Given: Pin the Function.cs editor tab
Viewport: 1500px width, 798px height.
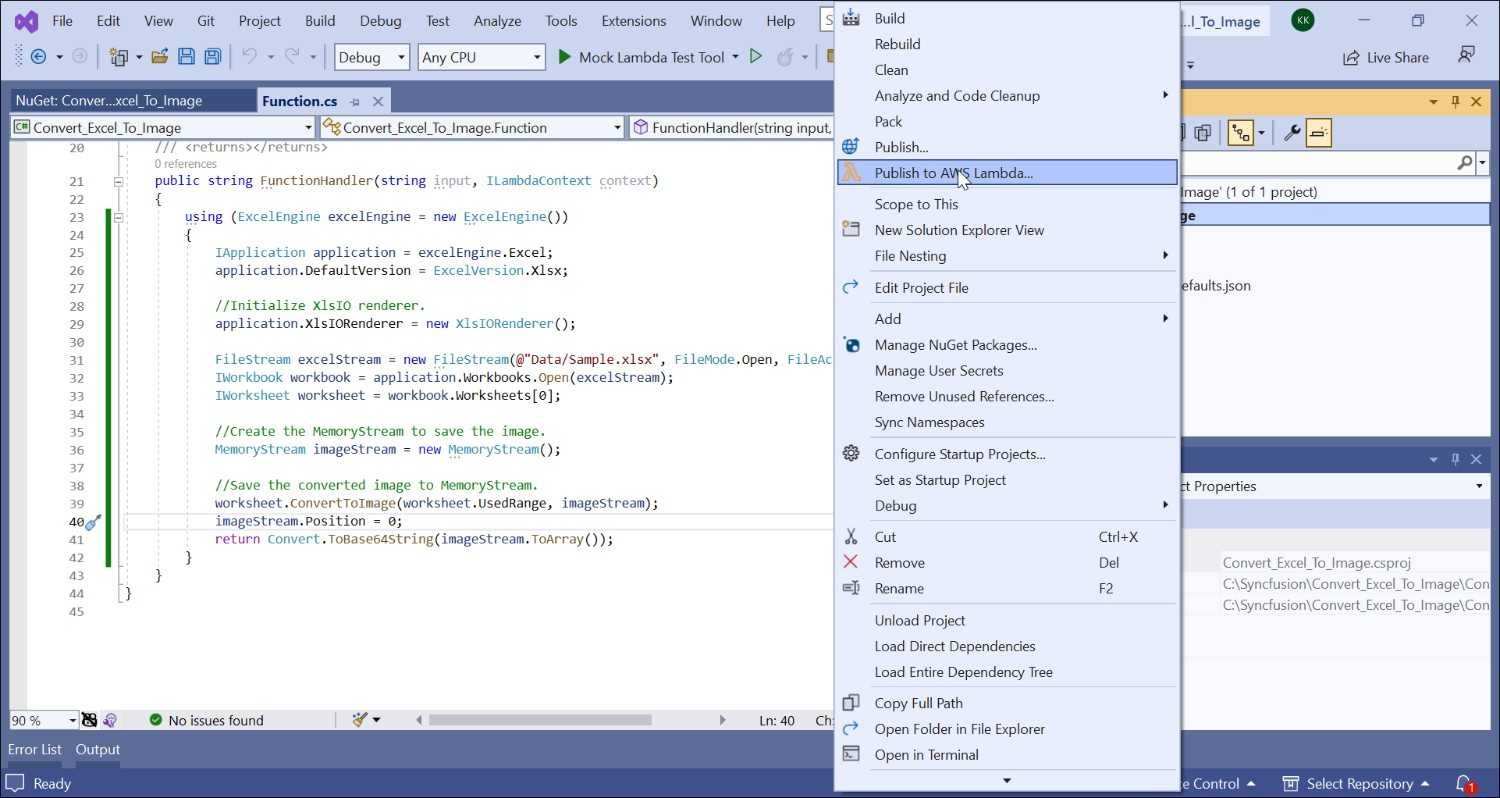Looking at the screenshot, I should click(x=356, y=101).
